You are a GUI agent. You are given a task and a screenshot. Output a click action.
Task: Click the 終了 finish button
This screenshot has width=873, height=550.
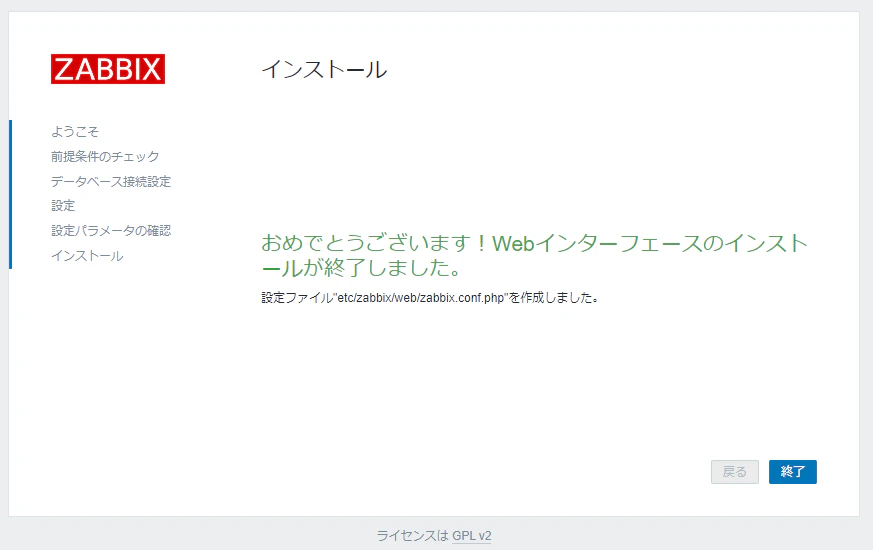792,472
